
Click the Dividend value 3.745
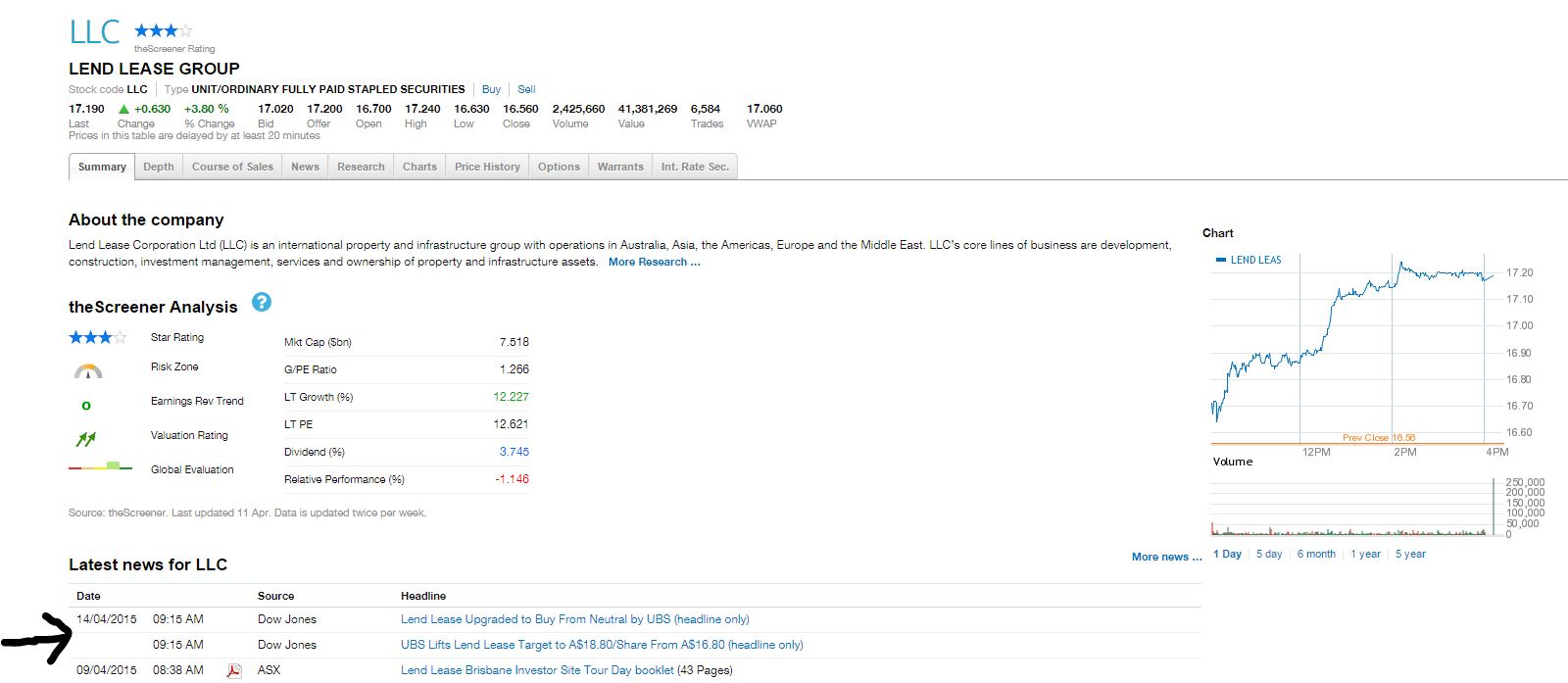pyautogui.click(x=514, y=452)
